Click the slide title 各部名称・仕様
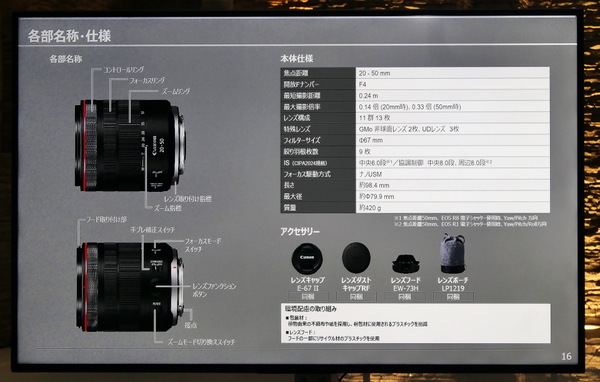This screenshot has height=382, width=600. tap(69, 36)
